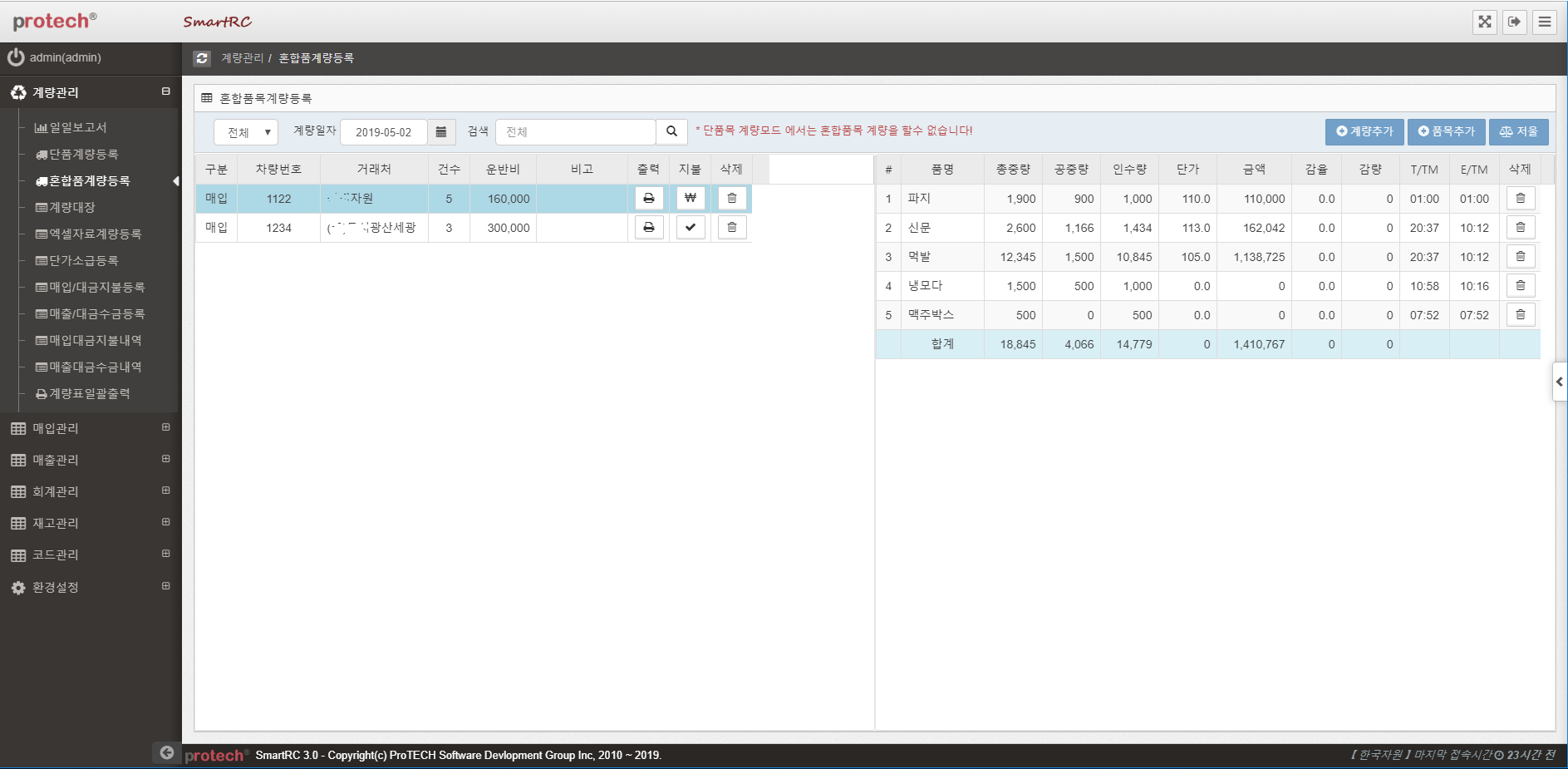
Task: Click into the 검색 search field
Action: tap(576, 132)
